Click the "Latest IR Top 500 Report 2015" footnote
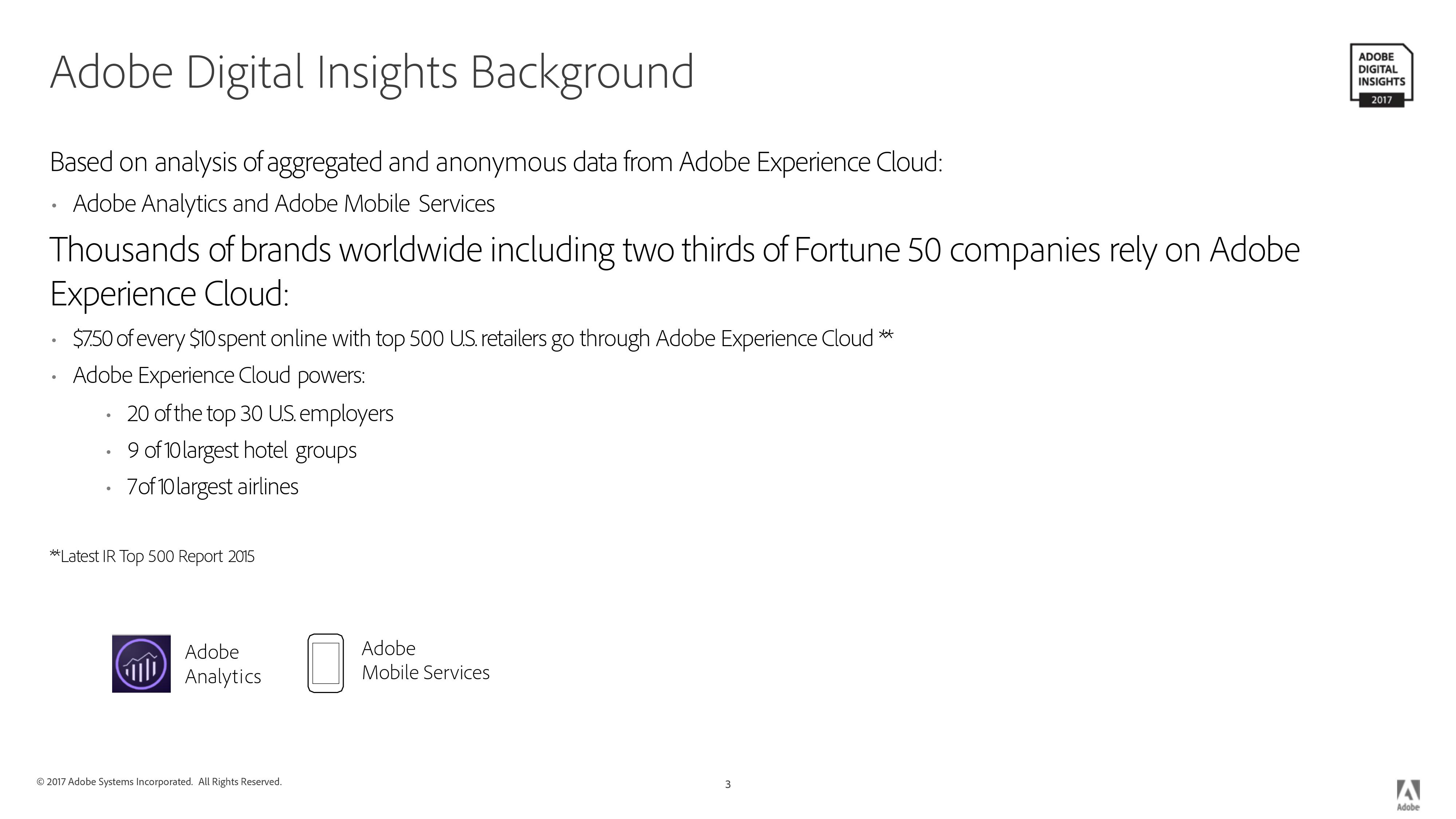The width and height of the screenshot is (1456, 819). click(x=153, y=557)
